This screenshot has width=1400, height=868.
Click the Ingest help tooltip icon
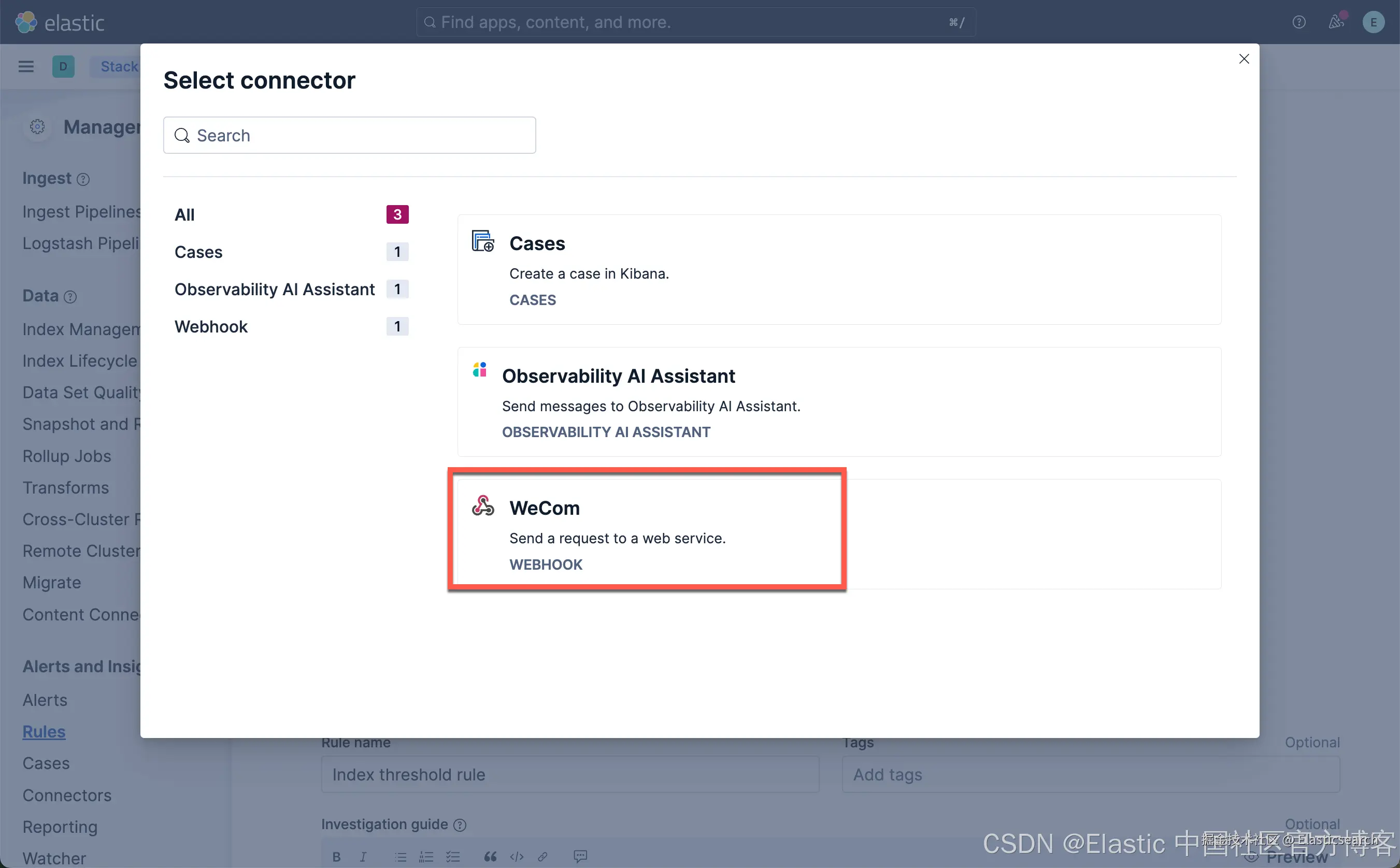[83, 180]
